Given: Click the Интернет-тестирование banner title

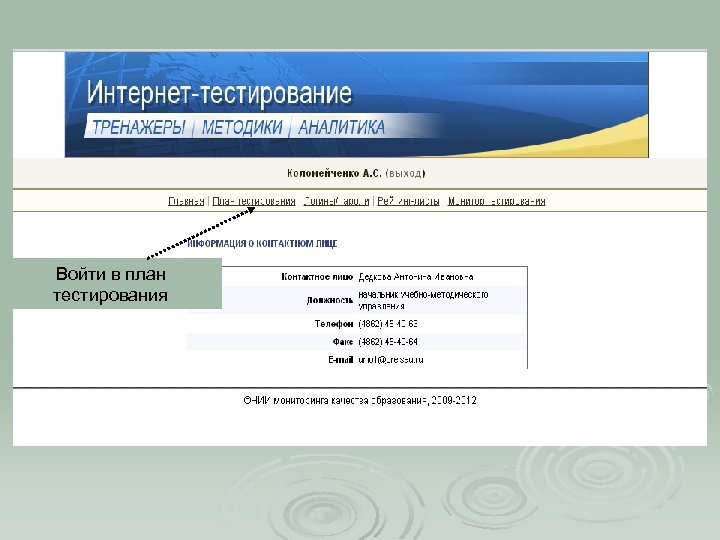Looking at the screenshot, I should point(219,93).
